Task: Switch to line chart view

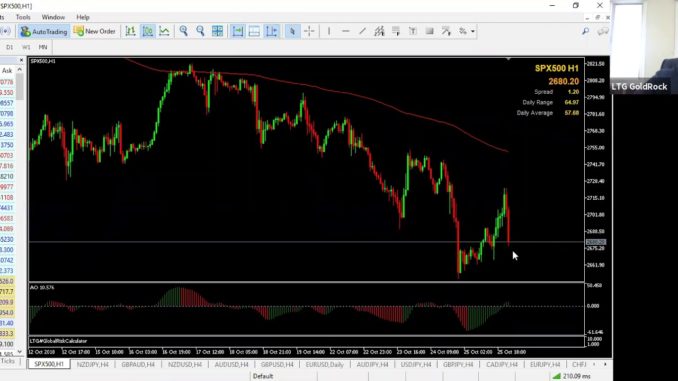Action: pyautogui.click(x=164, y=31)
